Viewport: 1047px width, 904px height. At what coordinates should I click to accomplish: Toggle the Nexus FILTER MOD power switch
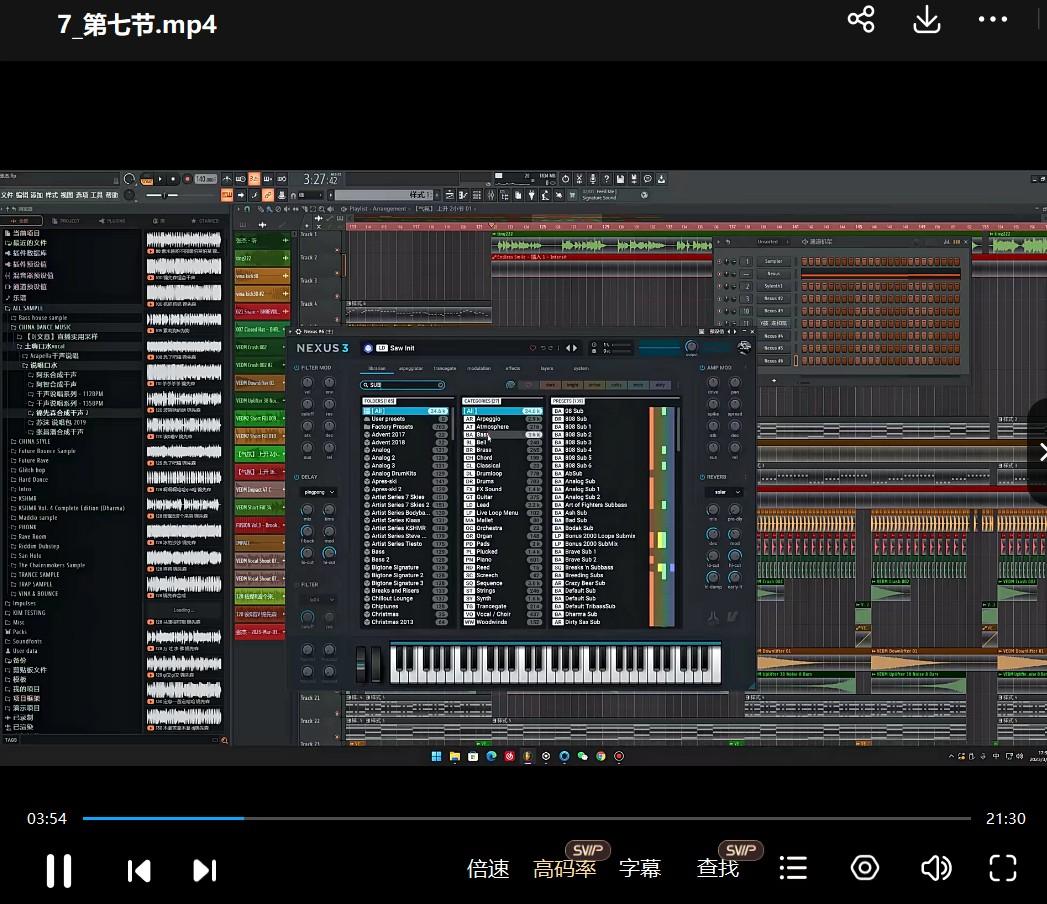coord(296,368)
